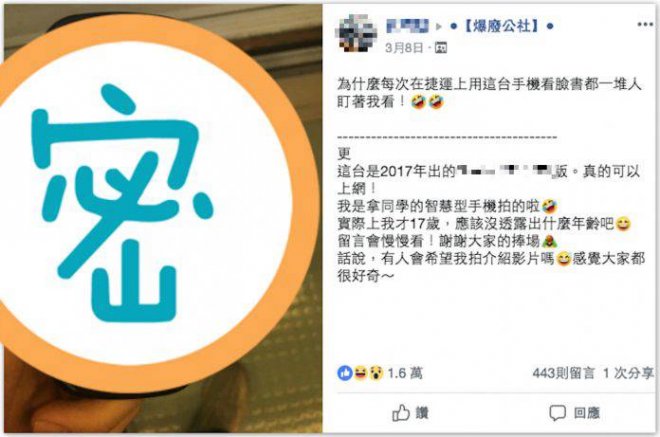
Task: View the 443則留言 comments list
Action: [x=563, y=373]
